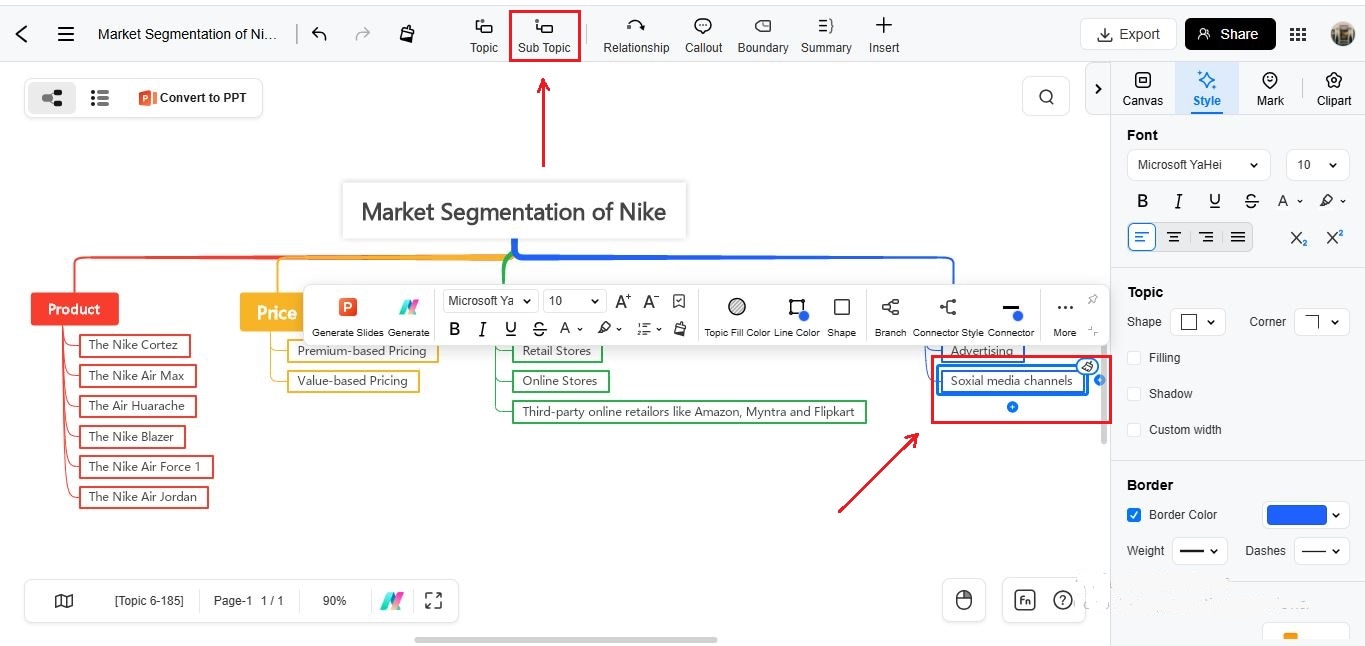This screenshot has height=646, width=1365.
Task: Select right text alignment
Action: coord(1206,237)
